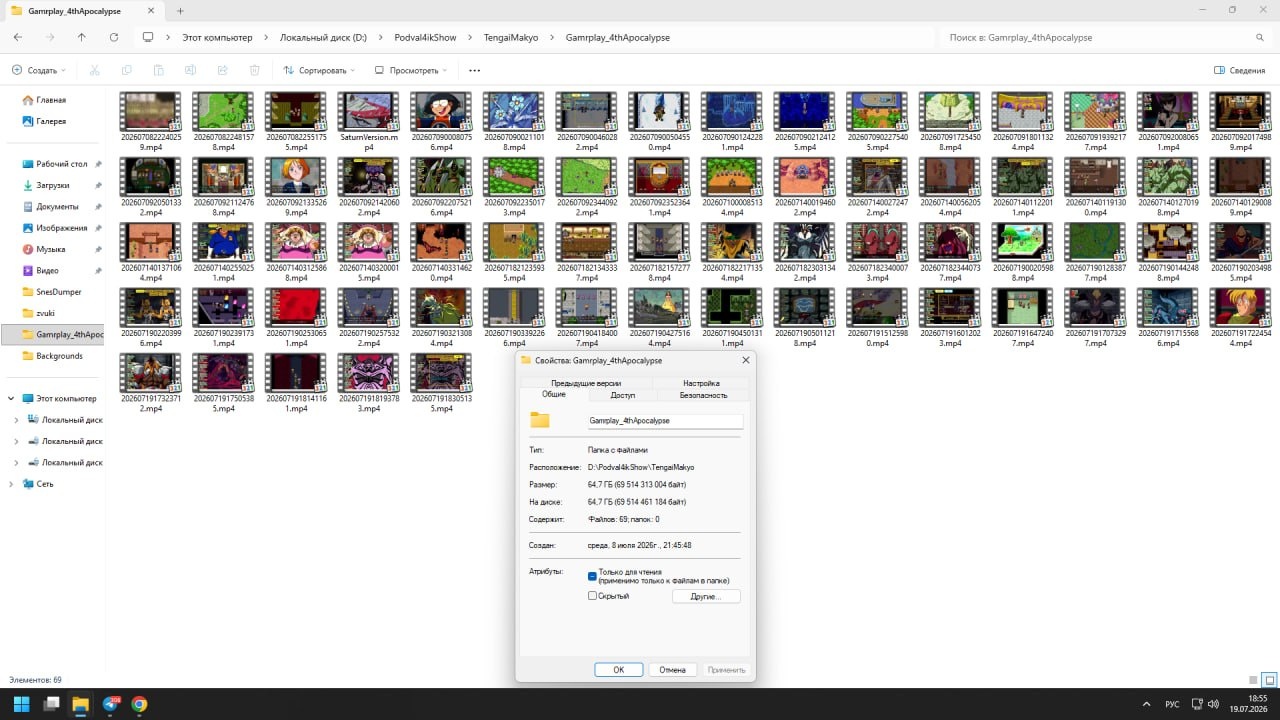Click the Delete trash icon in toolbar
Image resolution: width=1280 pixels, height=720 pixels.
pyautogui.click(x=254, y=70)
